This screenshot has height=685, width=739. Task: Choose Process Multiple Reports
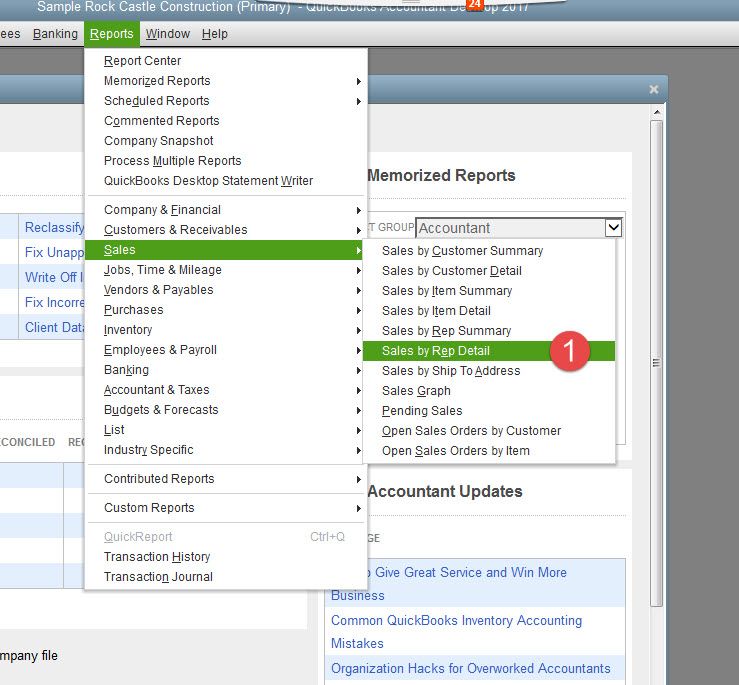(x=225, y=161)
